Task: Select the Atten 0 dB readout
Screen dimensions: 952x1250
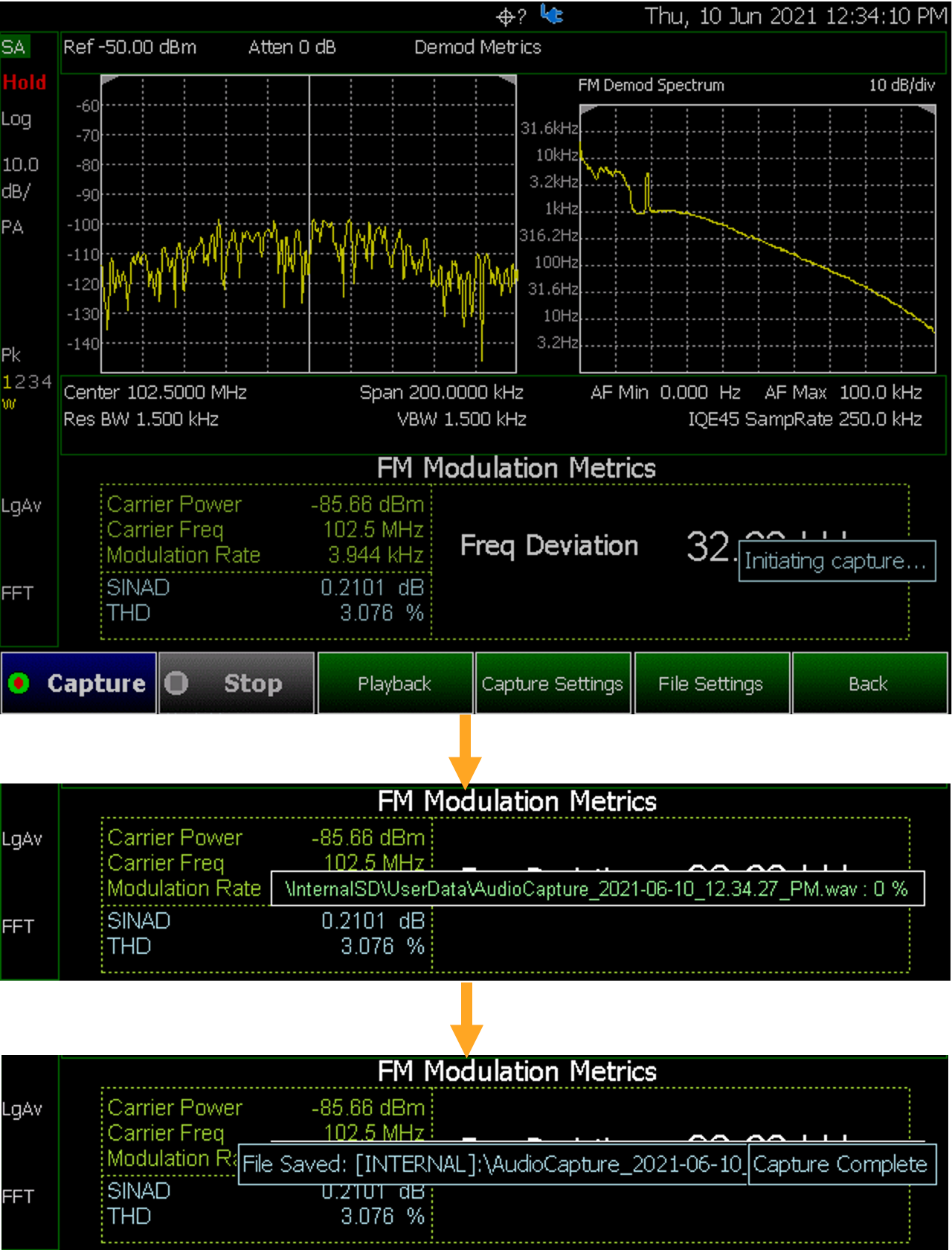Action: [292, 48]
